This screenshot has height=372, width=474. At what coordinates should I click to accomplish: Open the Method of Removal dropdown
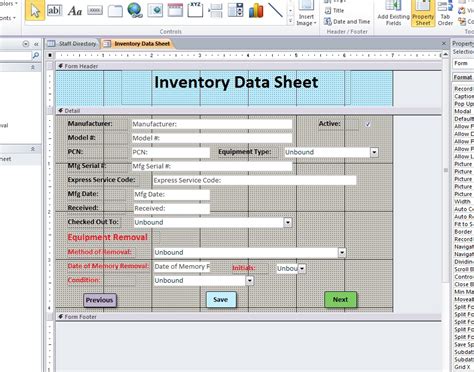pos(342,252)
